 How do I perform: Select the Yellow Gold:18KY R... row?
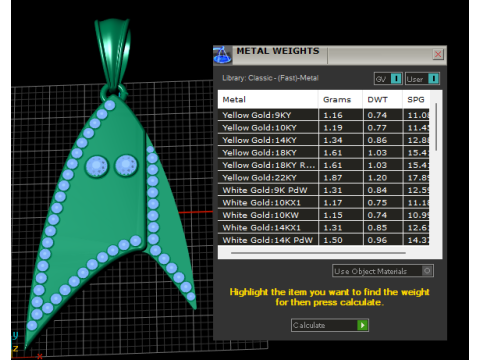point(323,165)
